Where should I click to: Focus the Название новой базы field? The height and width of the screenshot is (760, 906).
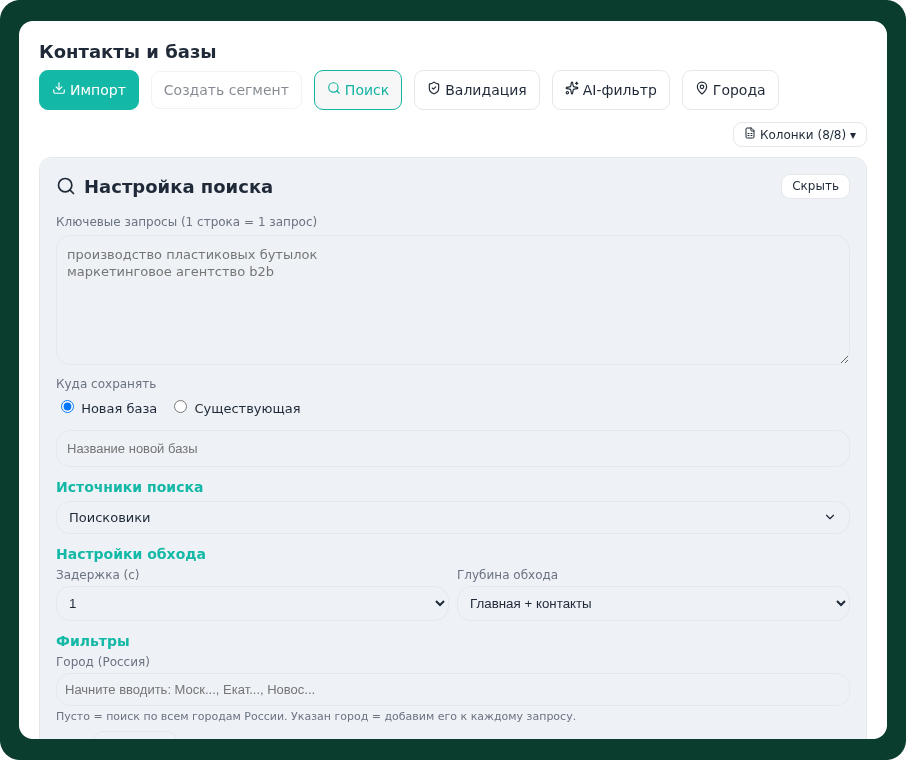tap(452, 448)
